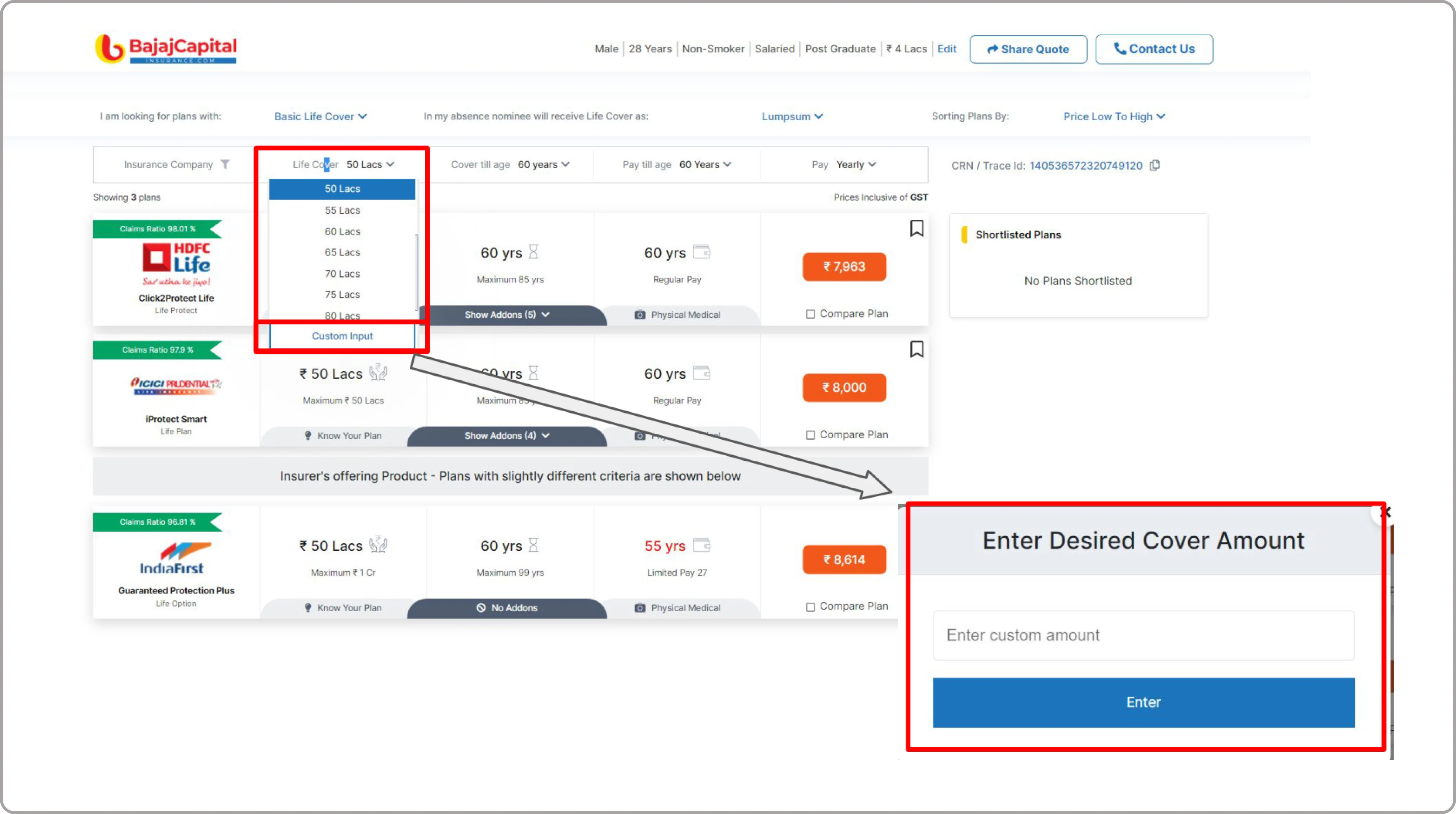Click the Life Cover list scrollbar
The image size is (1456, 814).
pos(417,272)
